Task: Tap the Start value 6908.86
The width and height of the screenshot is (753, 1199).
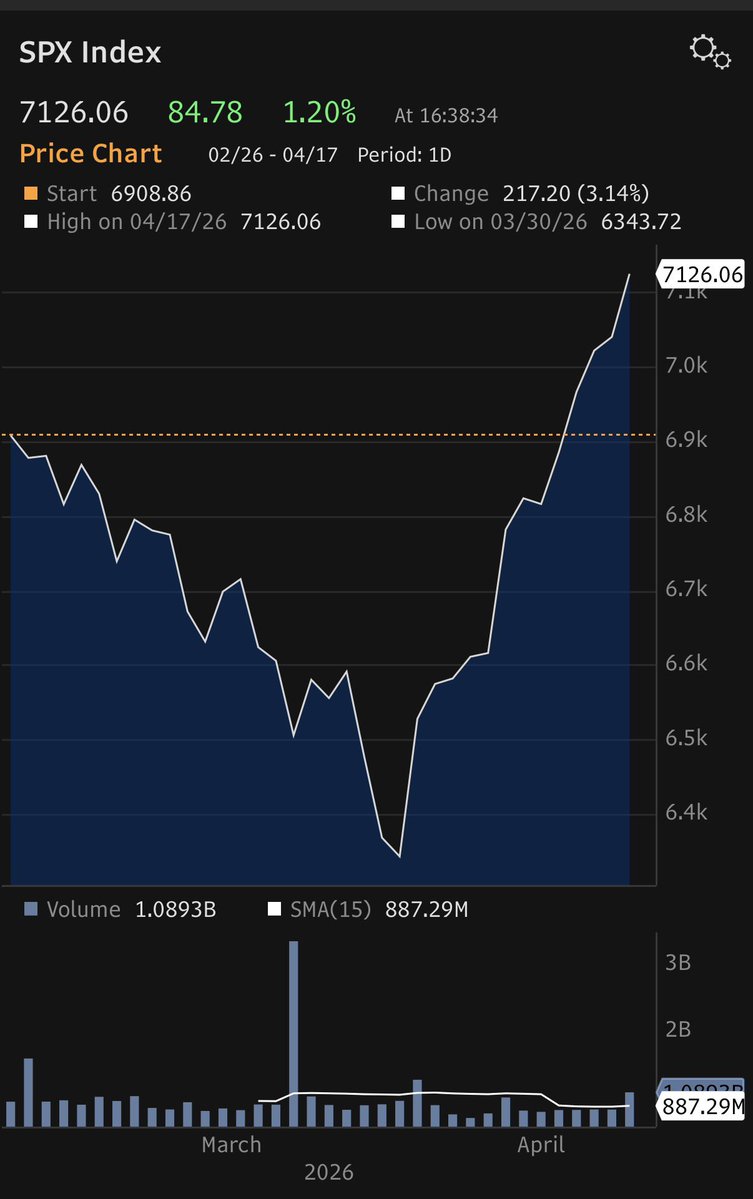Action: [x=151, y=193]
